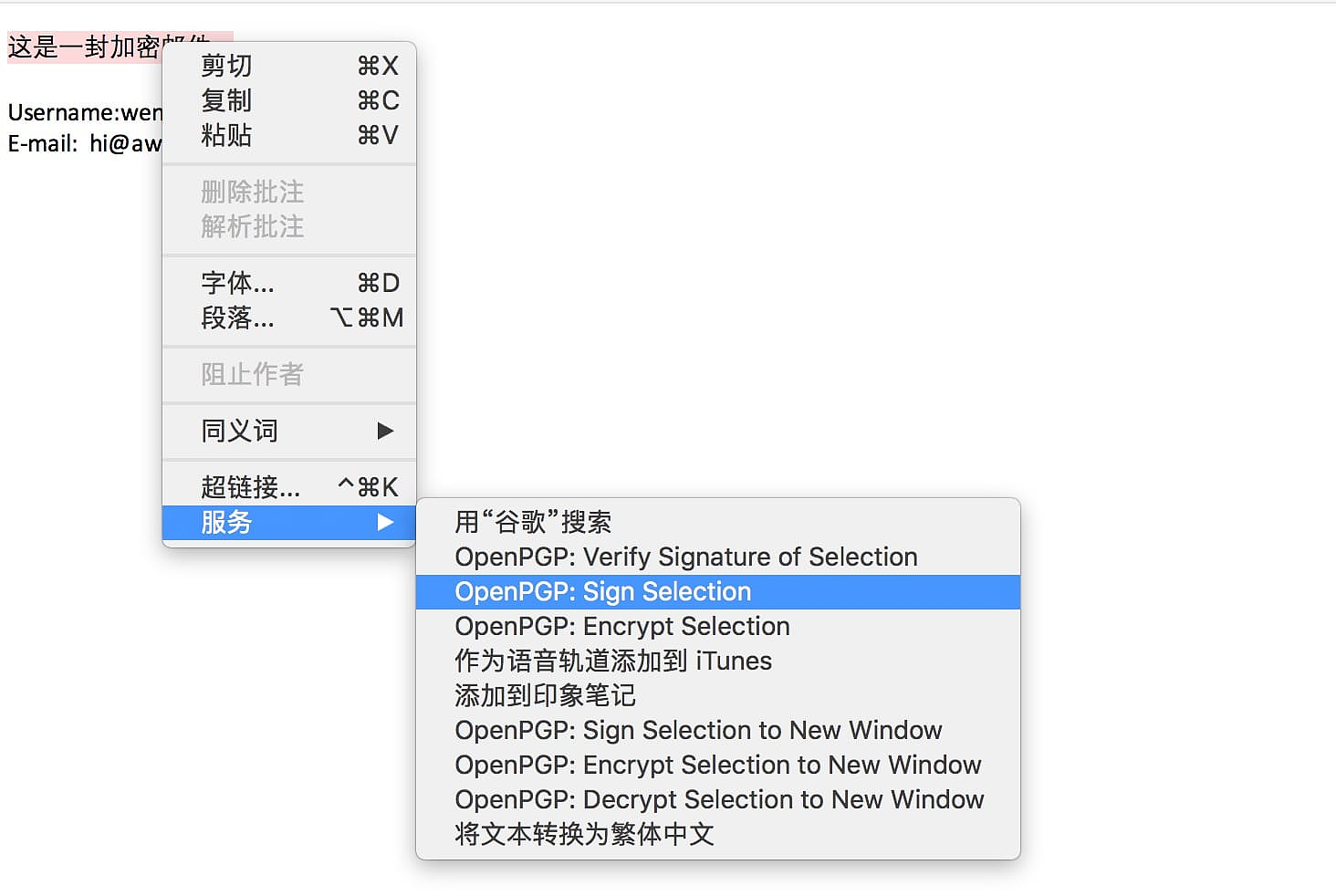Image resolution: width=1336 pixels, height=896 pixels.
Task: Click 粘贴 menu entry
Action: 288,135
